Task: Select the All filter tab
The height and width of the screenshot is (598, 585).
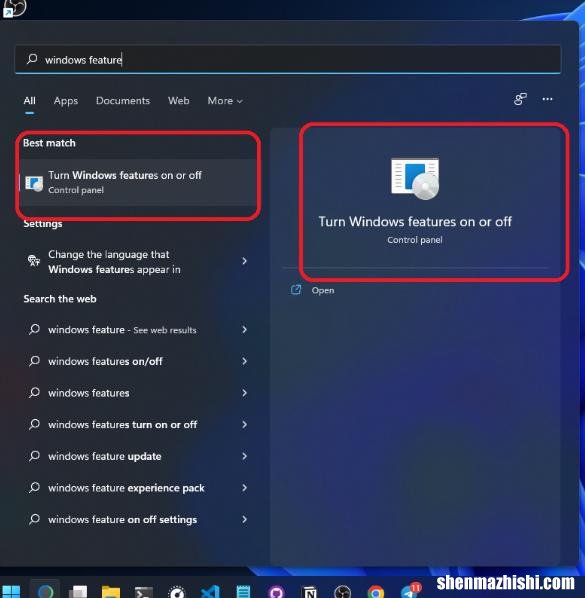Action: pyautogui.click(x=29, y=101)
